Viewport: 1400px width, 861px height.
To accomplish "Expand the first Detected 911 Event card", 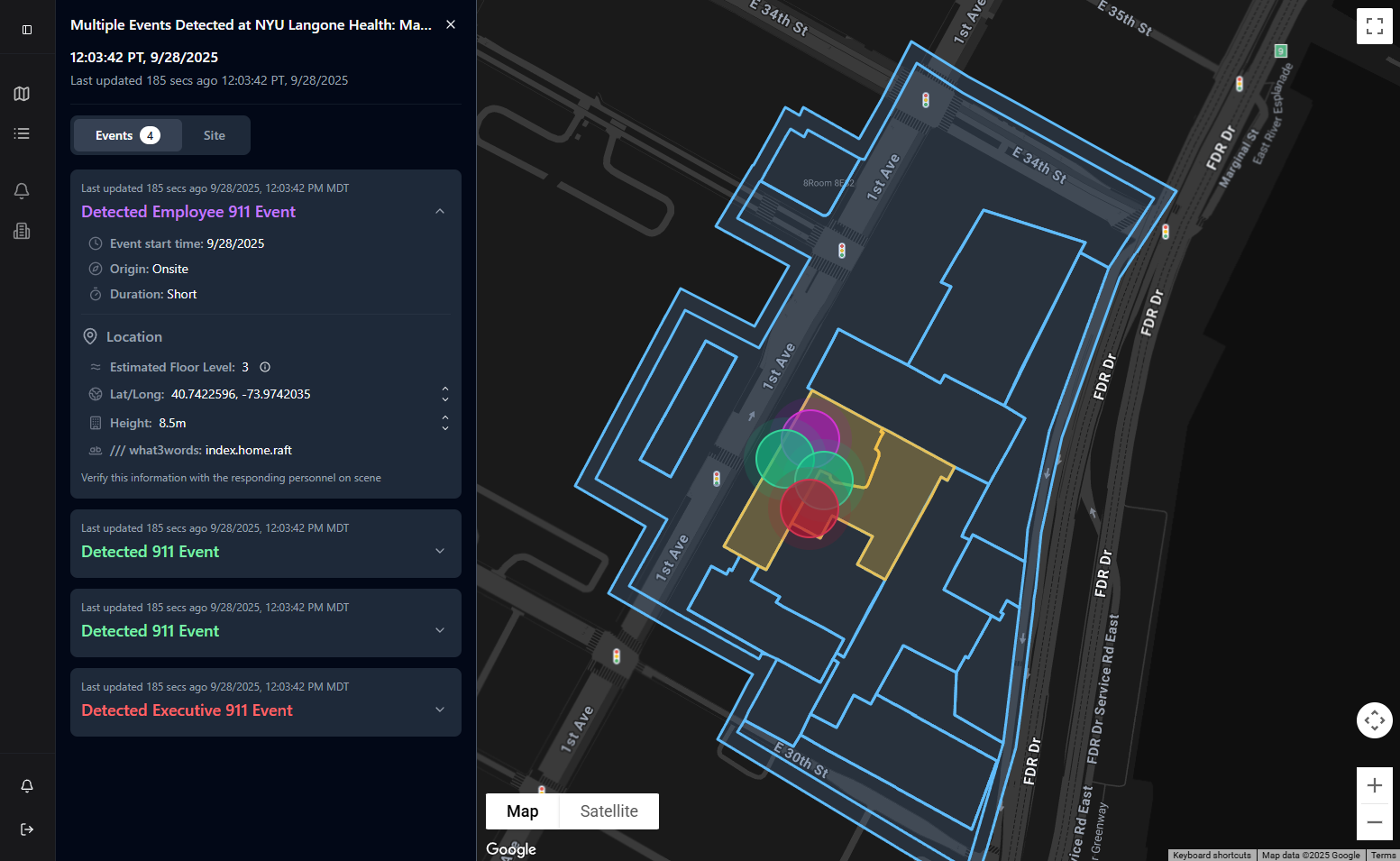I will (440, 551).
